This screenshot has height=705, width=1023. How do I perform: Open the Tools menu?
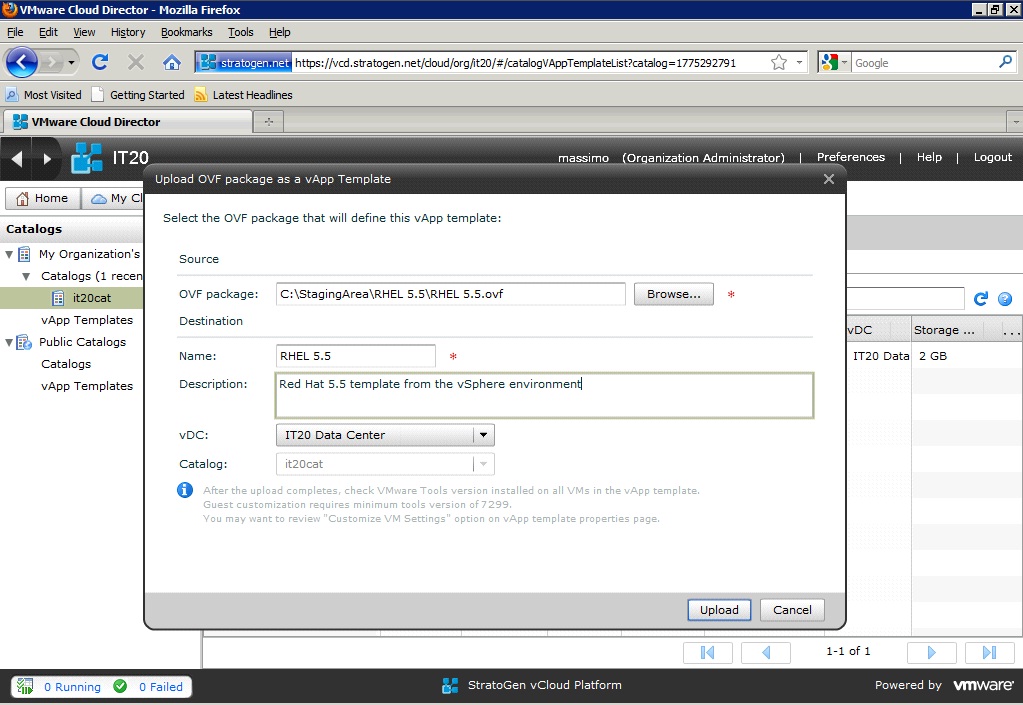point(241,32)
